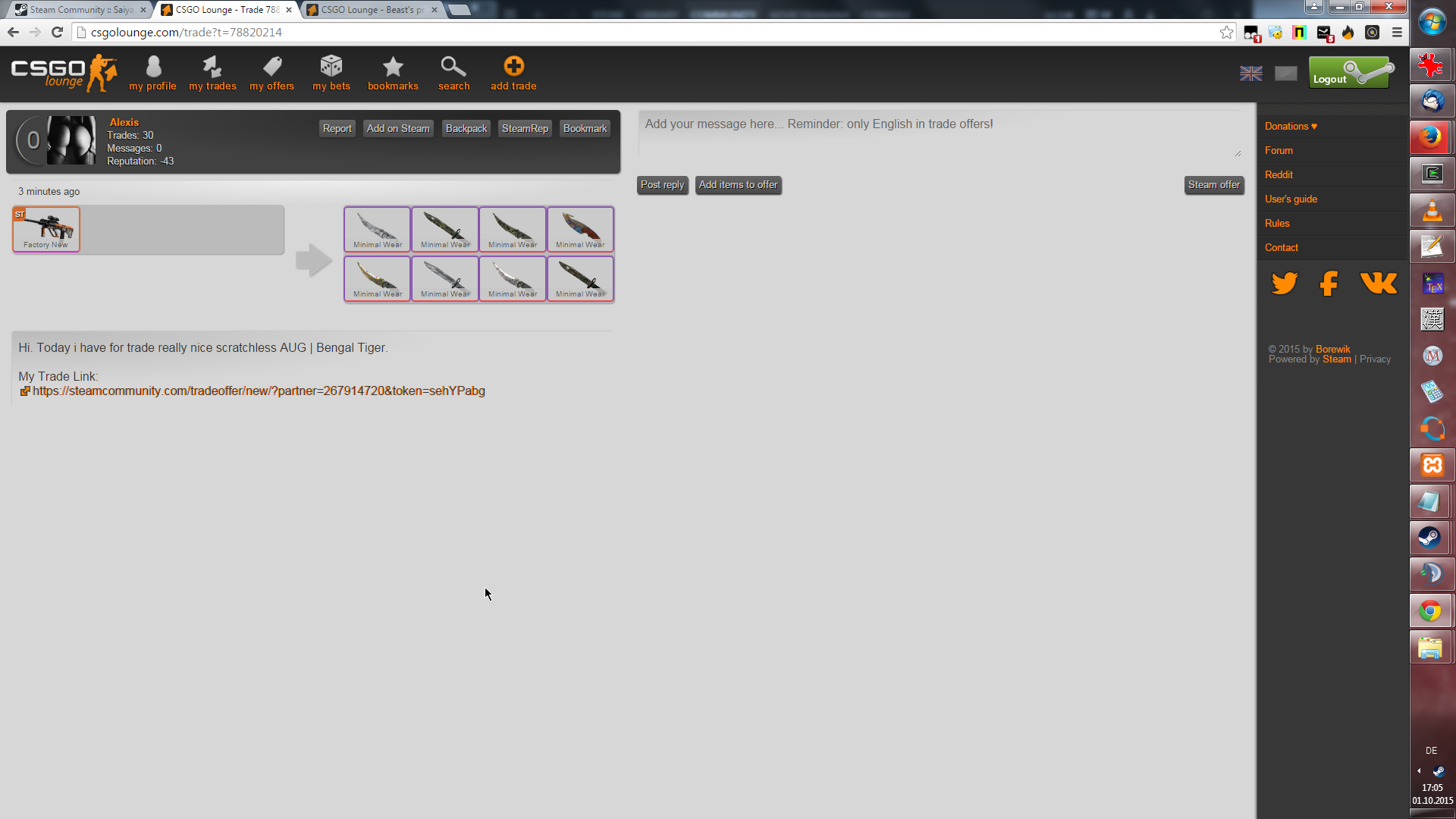Show hidden system tray icons arrow

pyautogui.click(x=1419, y=770)
